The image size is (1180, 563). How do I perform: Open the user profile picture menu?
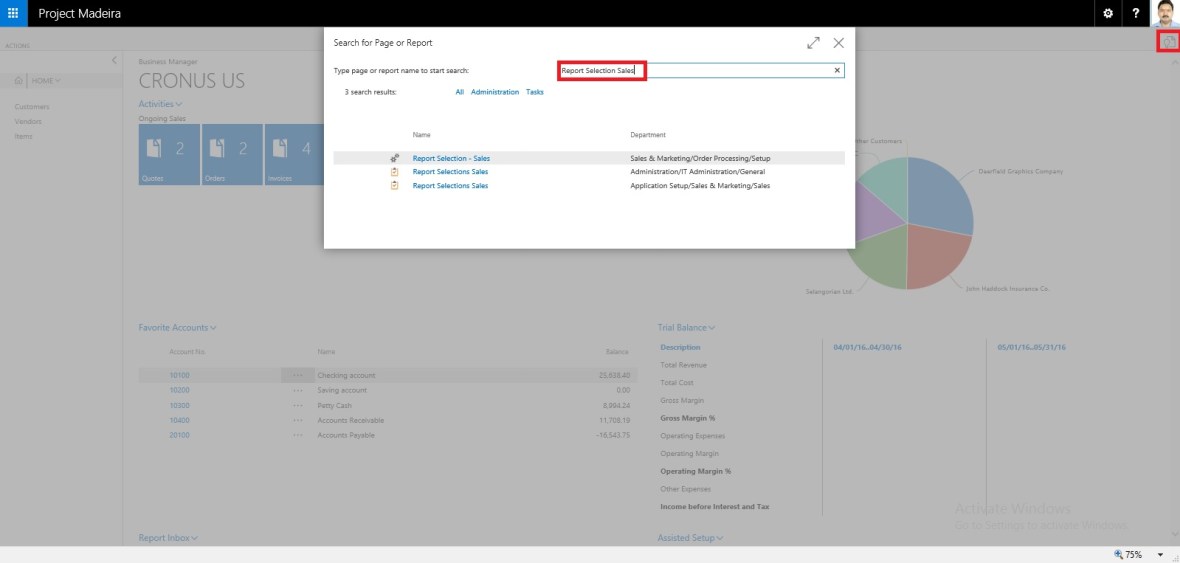point(1165,13)
